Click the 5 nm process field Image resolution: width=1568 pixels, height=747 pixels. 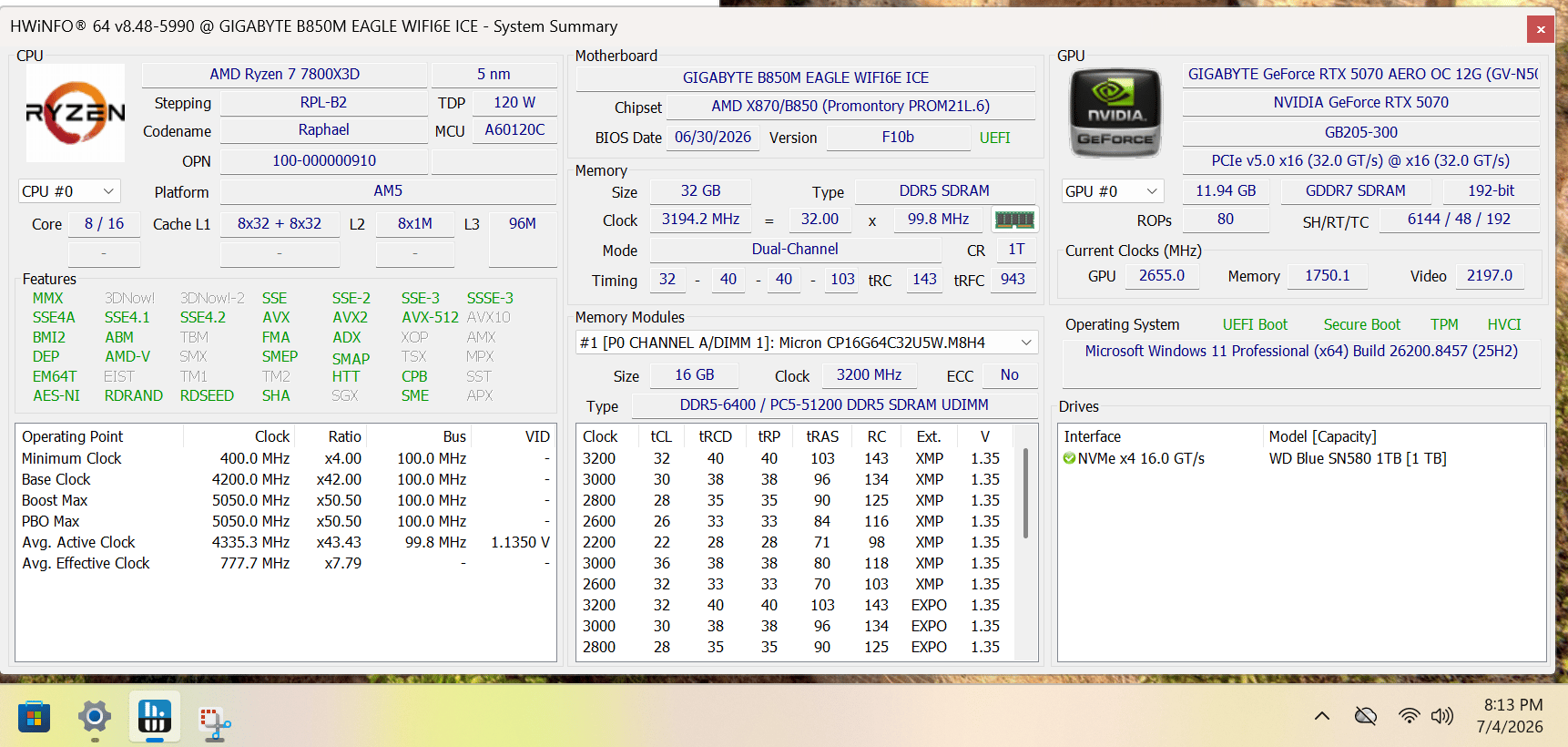[x=494, y=74]
